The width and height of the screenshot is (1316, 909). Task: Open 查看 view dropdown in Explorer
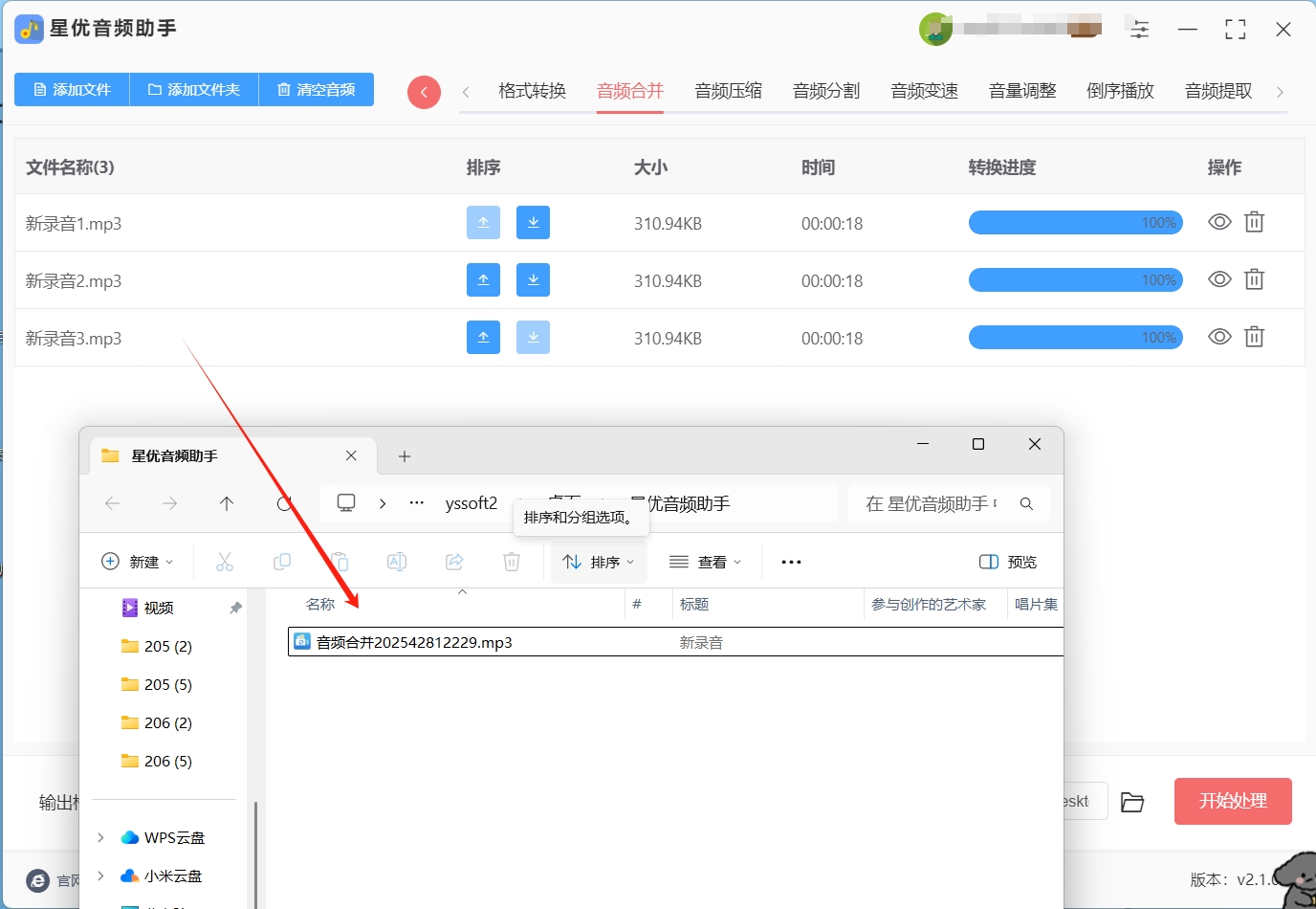tap(706, 562)
